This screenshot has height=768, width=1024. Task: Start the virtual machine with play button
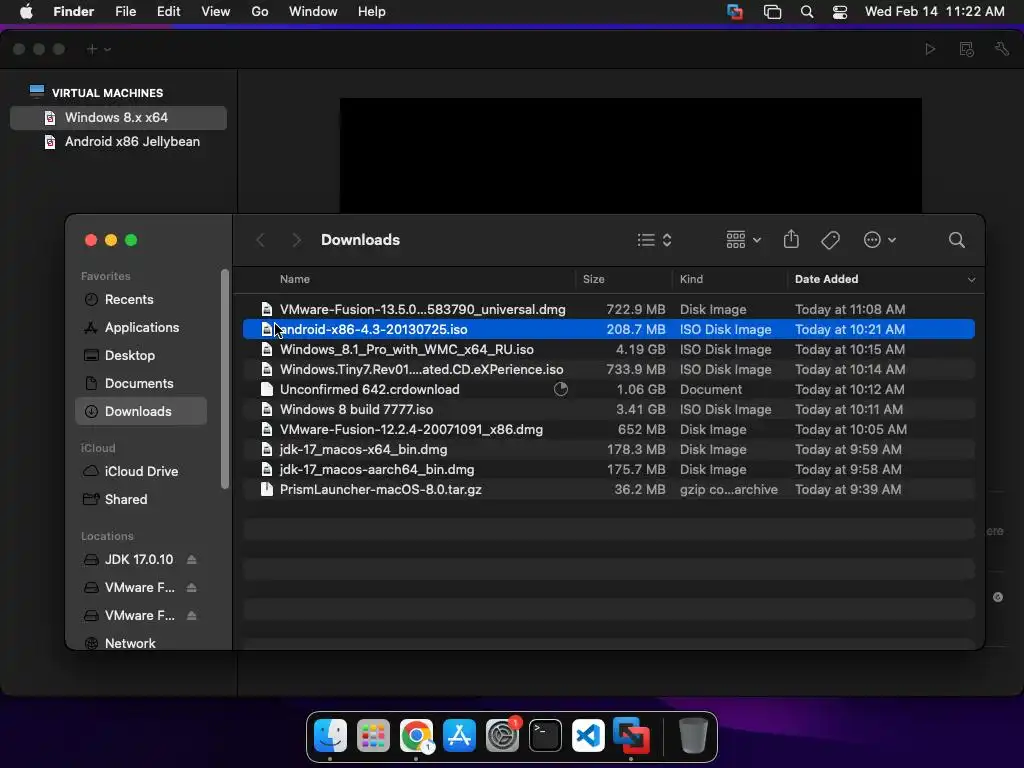pyautogui.click(x=930, y=49)
